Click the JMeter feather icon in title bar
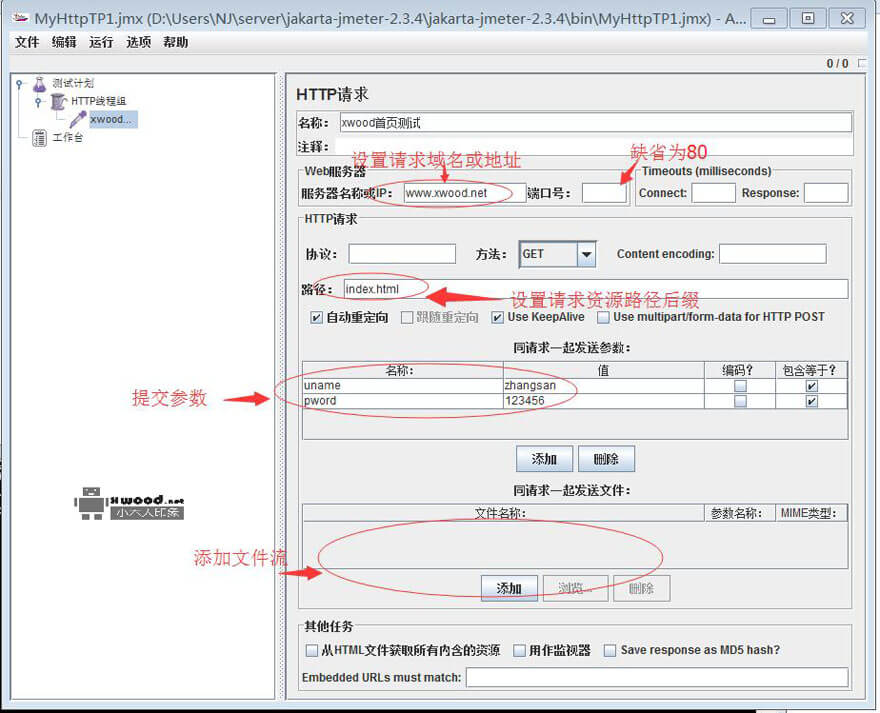 (20, 19)
